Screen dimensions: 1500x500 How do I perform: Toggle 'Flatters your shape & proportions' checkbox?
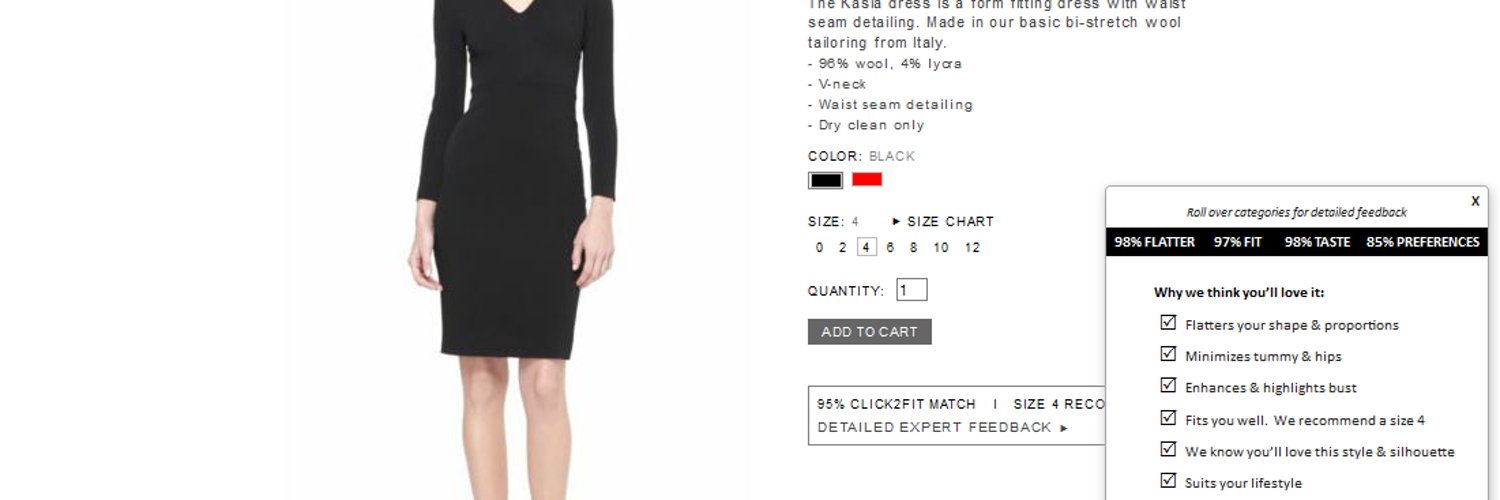[1168, 323]
